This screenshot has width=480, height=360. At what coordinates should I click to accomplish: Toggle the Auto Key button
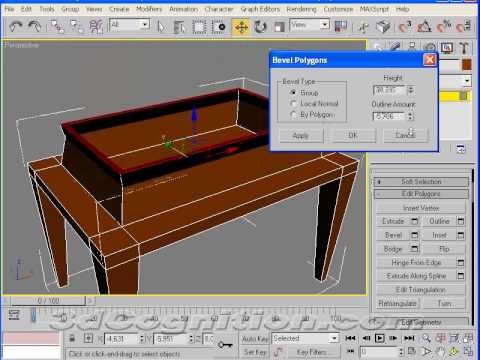point(255,339)
